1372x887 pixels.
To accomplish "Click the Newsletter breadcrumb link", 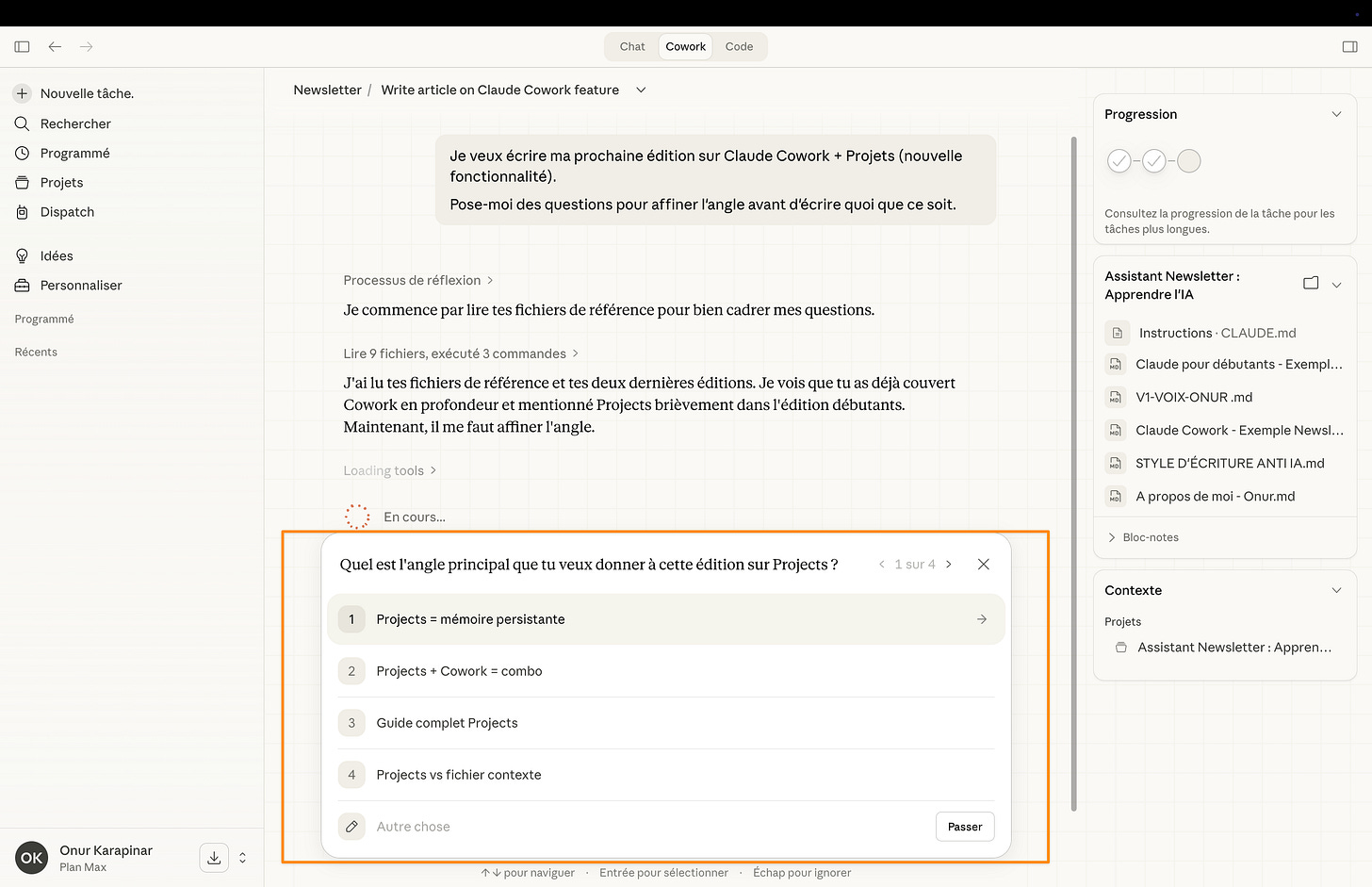I will coord(327,90).
